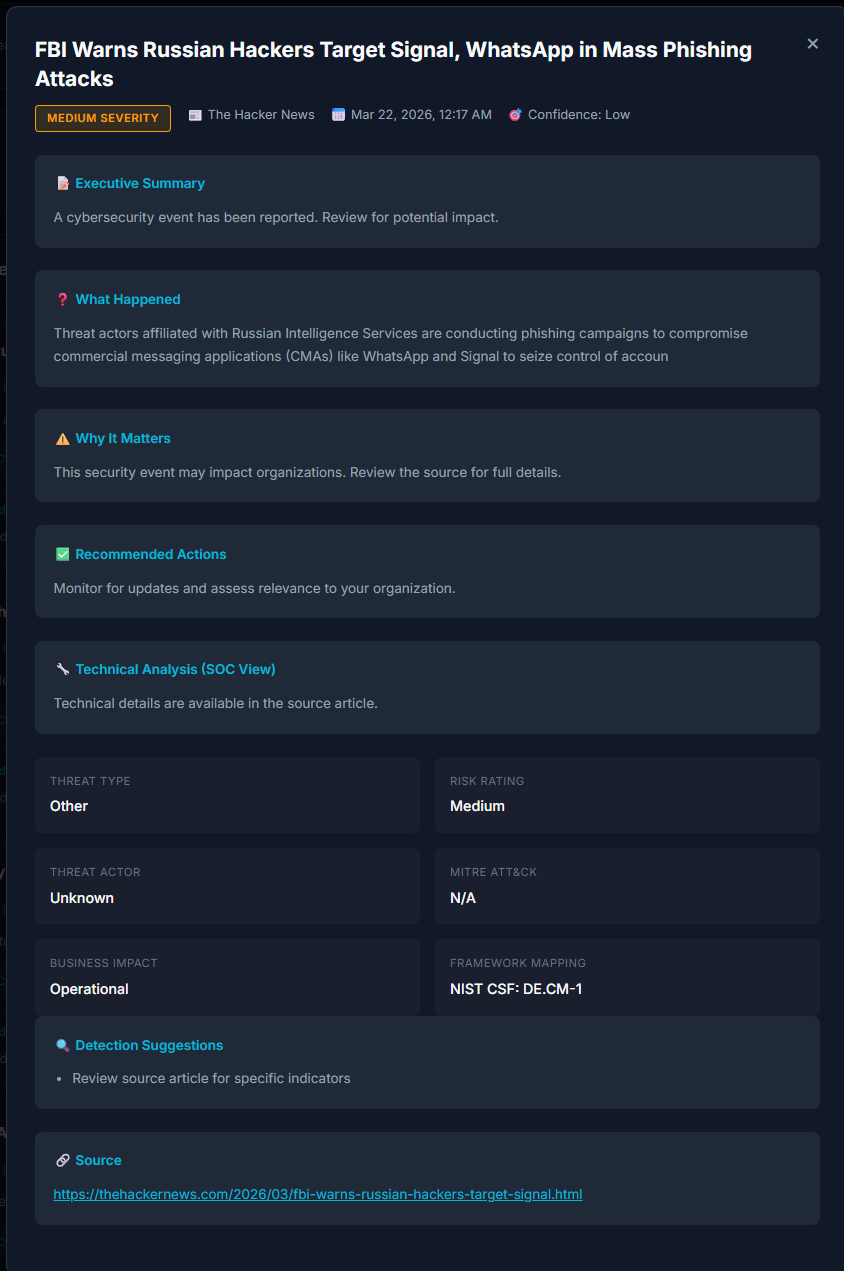Click the target icon beside Confidence: Low
Viewport: 844px width, 1271px height.
tap(515, 115)
